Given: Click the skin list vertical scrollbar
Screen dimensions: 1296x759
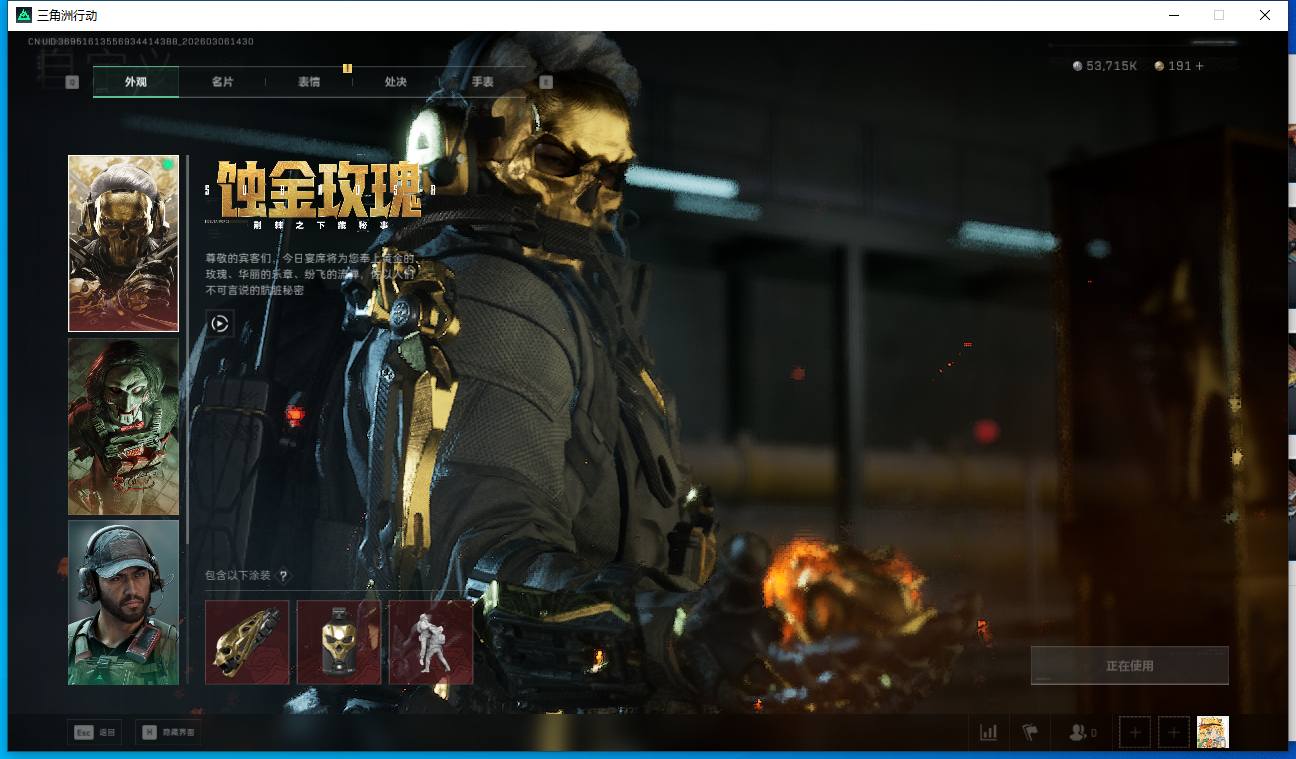Looking at the screenshot, I should (187, 350).
